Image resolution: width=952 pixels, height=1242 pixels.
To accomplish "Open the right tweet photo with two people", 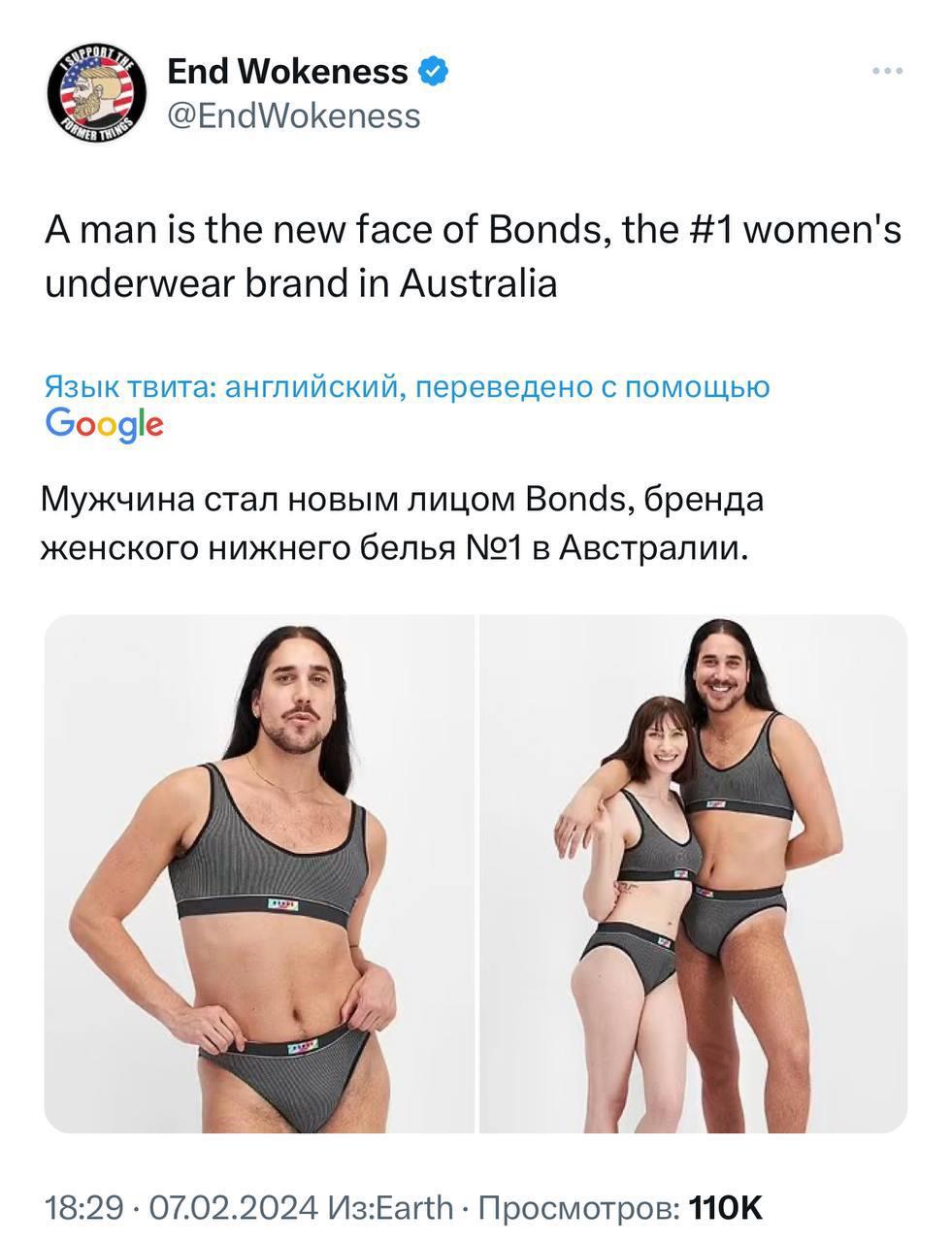I will pos(694,873).
